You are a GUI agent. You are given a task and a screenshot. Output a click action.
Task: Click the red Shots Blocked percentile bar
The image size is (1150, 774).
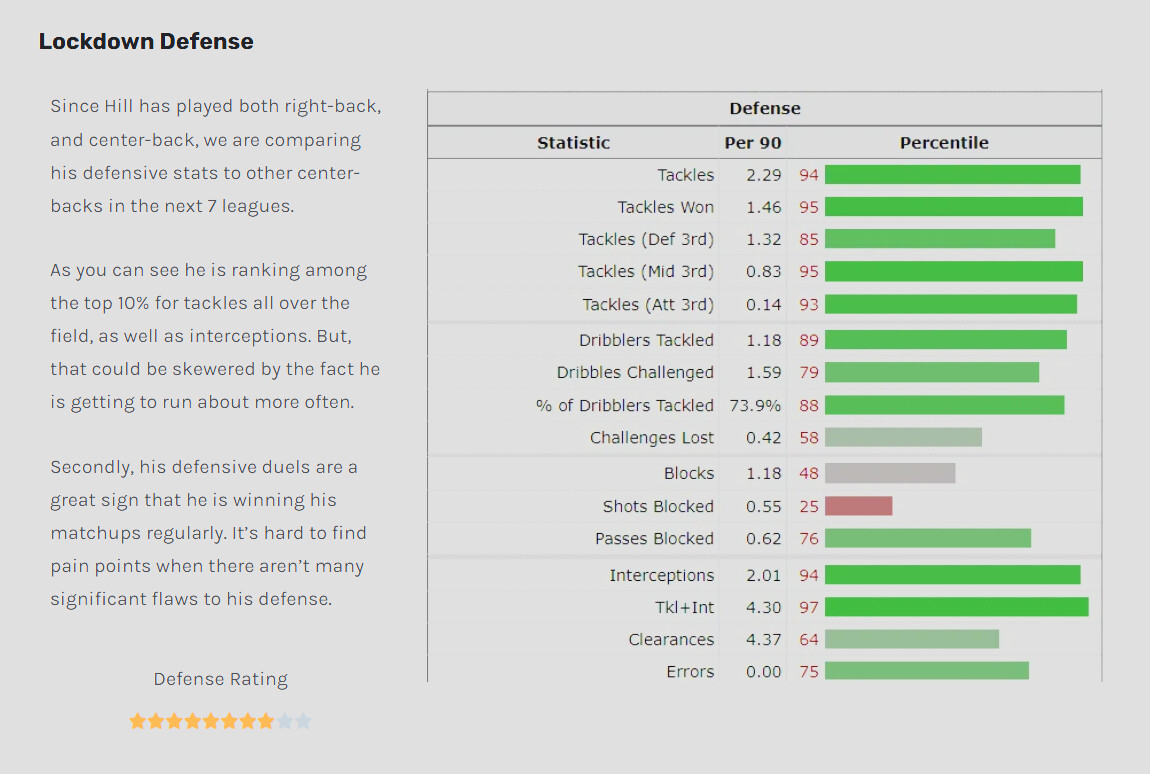858,505
